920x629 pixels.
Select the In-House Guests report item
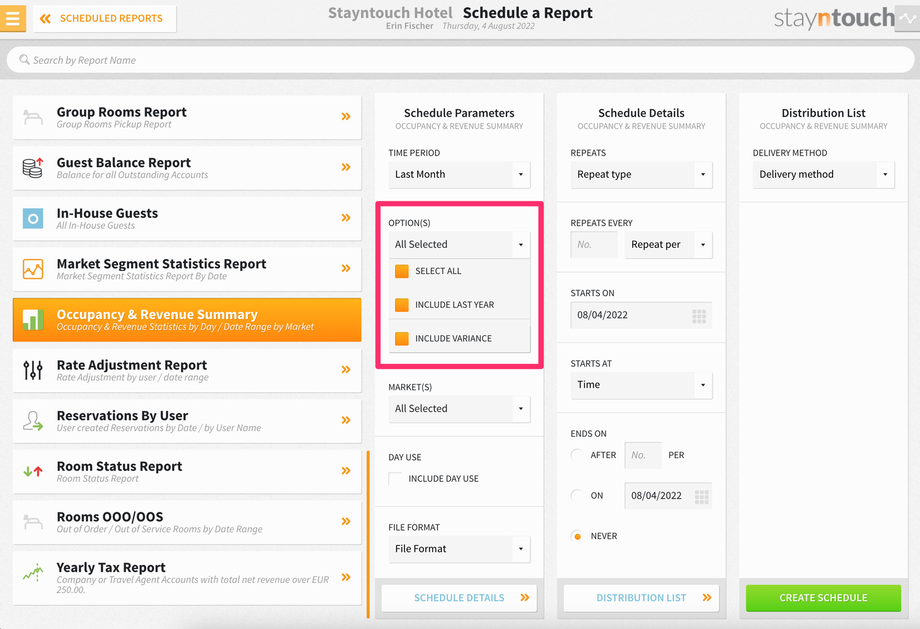tap(187, 218)
